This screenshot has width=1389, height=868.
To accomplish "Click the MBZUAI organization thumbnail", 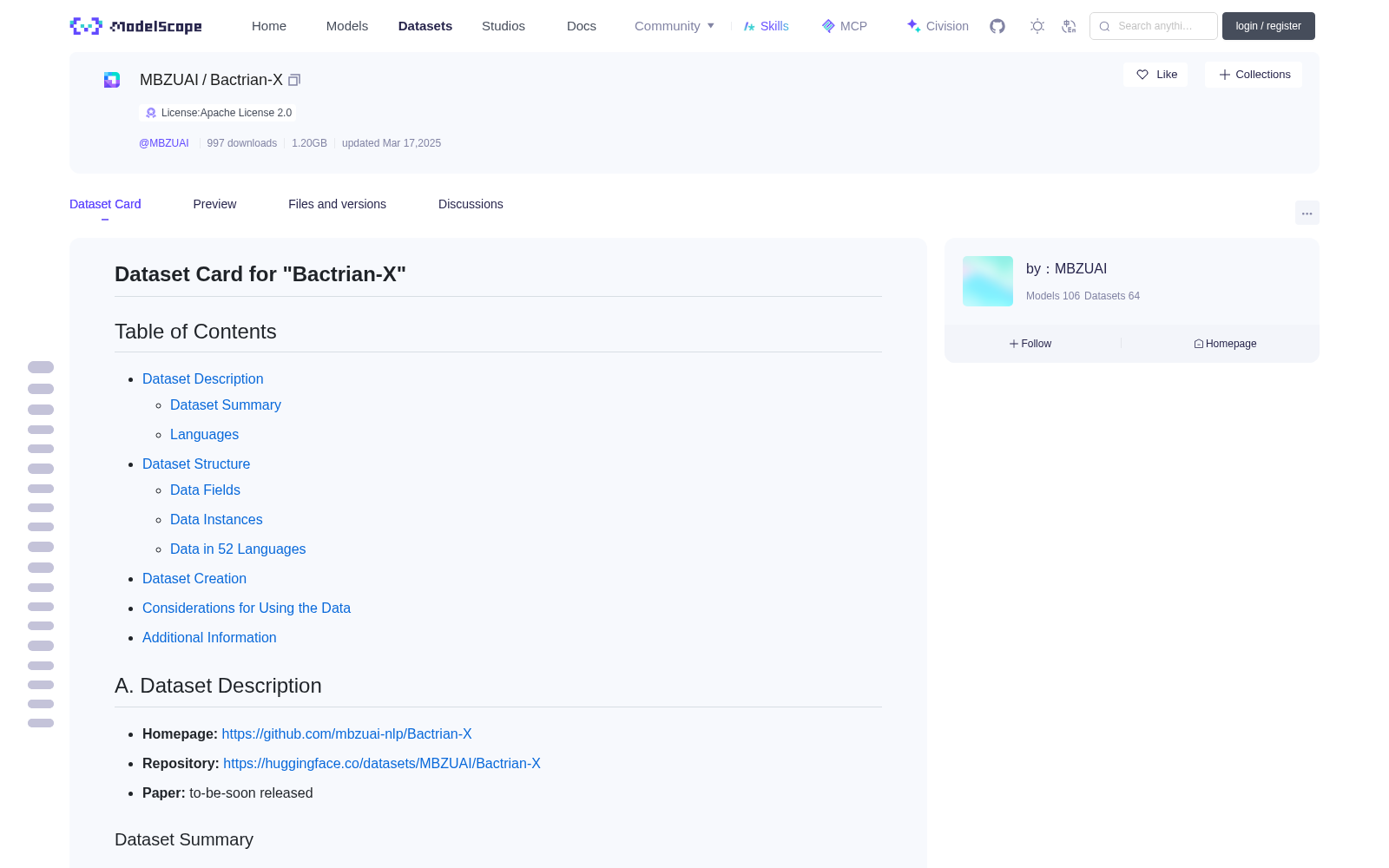I will click(988, 281).
